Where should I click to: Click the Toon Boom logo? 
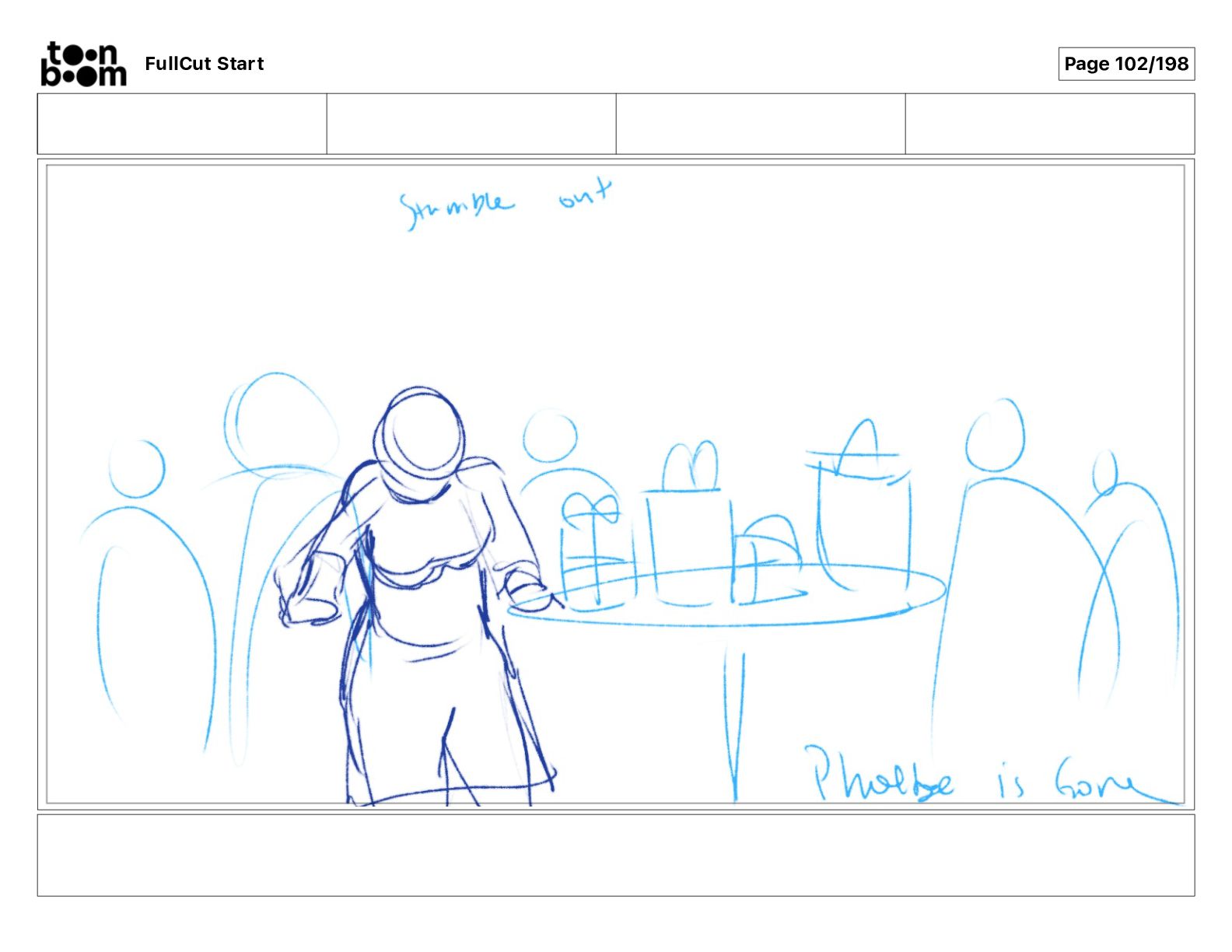(83, 64)
